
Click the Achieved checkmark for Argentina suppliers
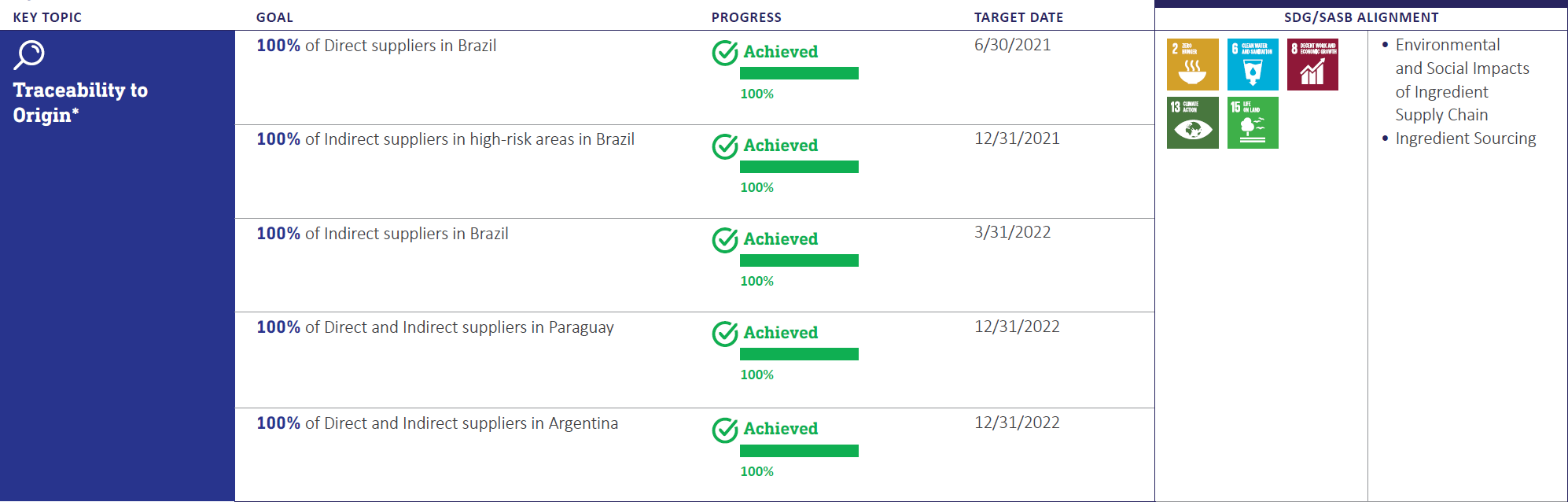(724, 430)
